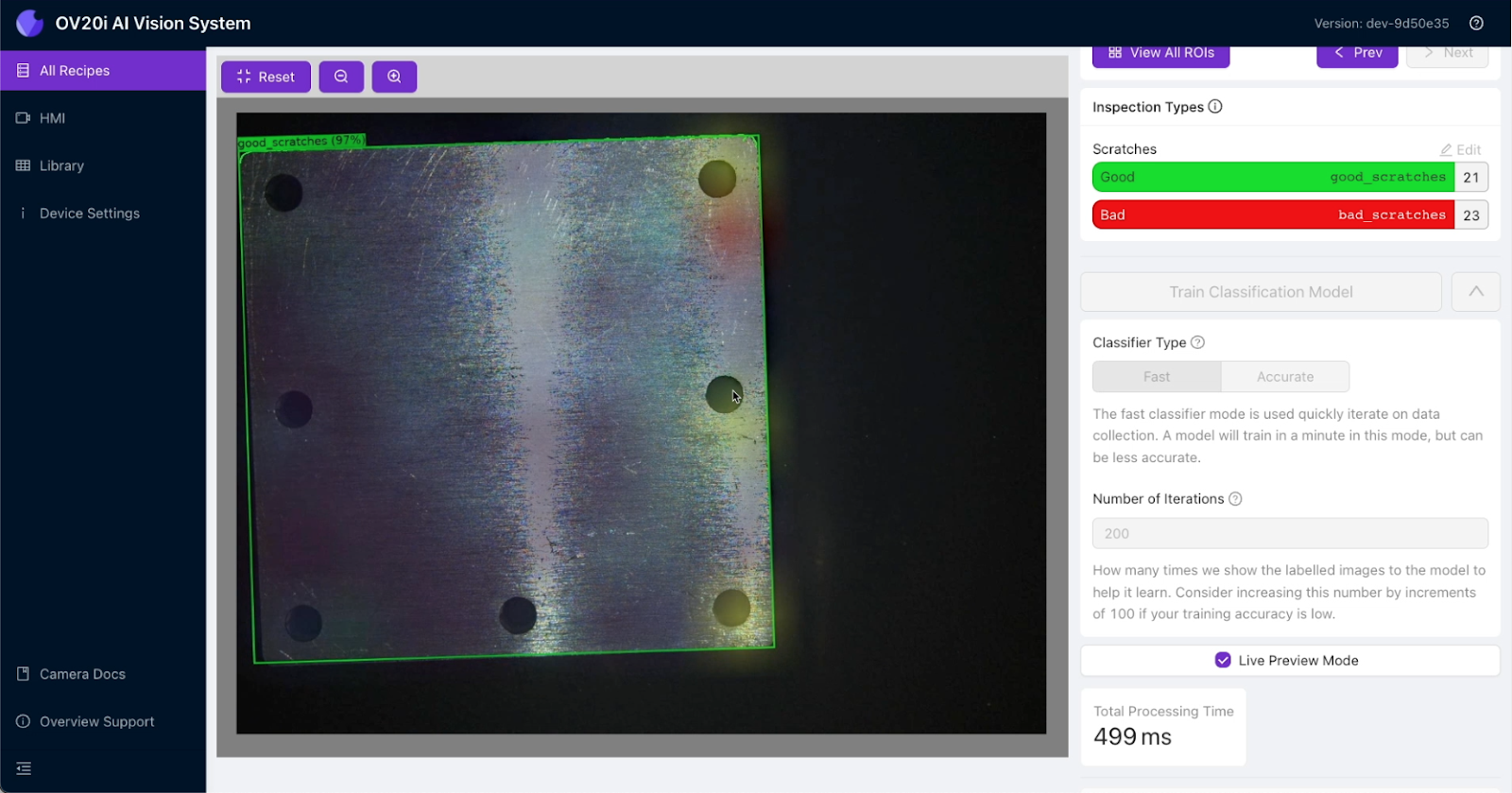Collapse the sidebar with the menu-fold icon
Screen dimensions: 1512x793
coord(24,768)
